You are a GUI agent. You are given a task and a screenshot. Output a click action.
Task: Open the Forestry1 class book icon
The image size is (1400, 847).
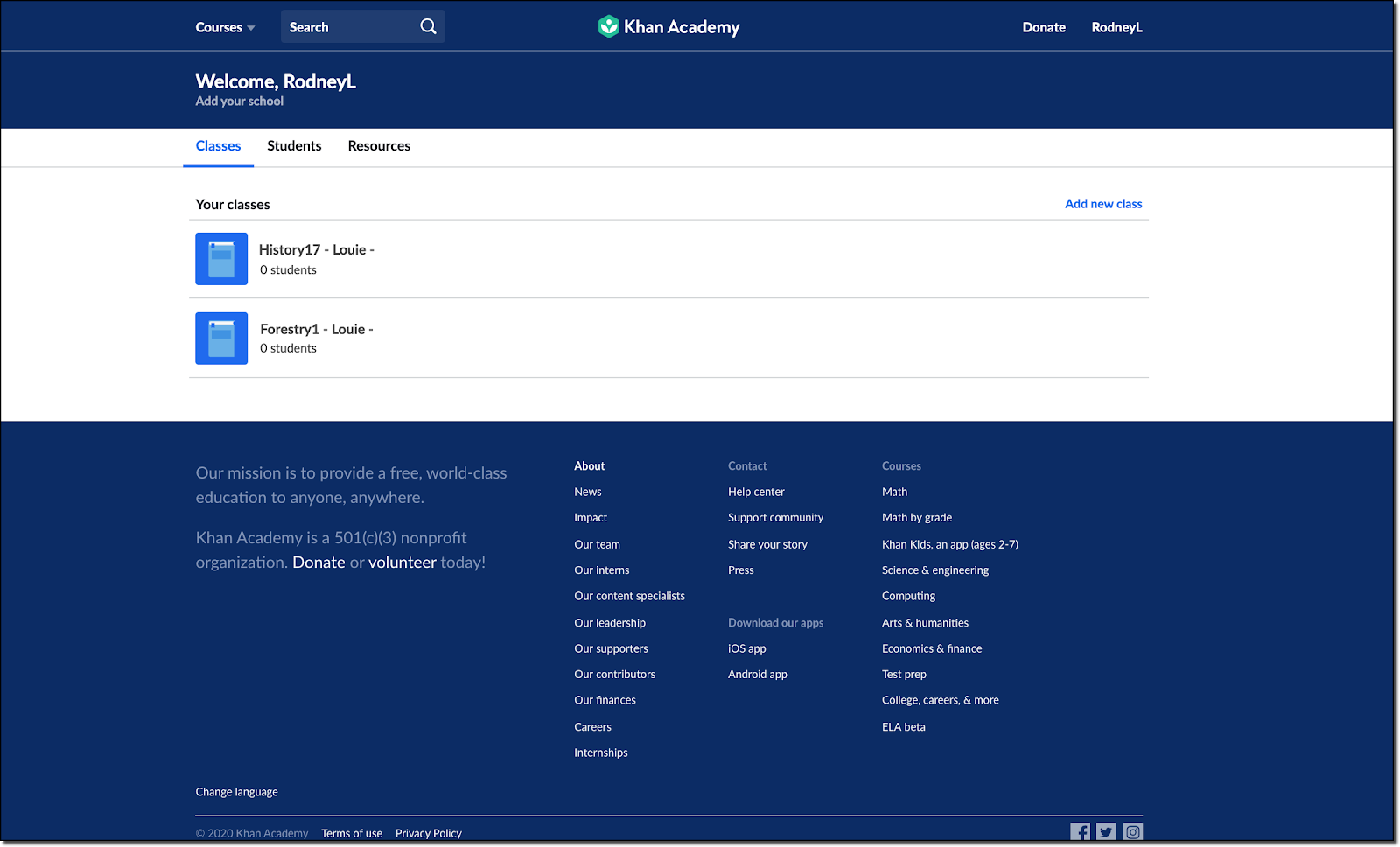tap(221, 338)
